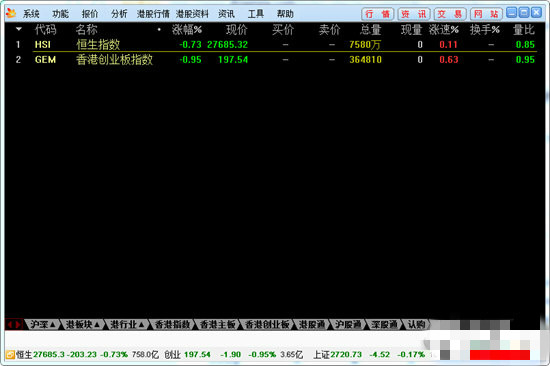Click the red 资讯 button
550x366 pixels.
point(414,14)
